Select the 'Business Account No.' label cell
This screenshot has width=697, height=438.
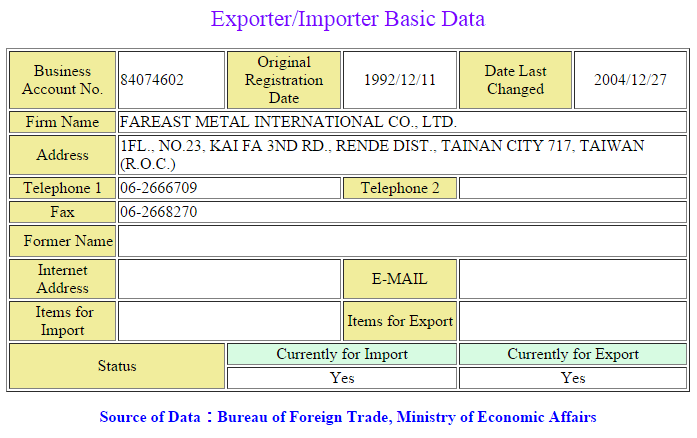pos(63,80)
